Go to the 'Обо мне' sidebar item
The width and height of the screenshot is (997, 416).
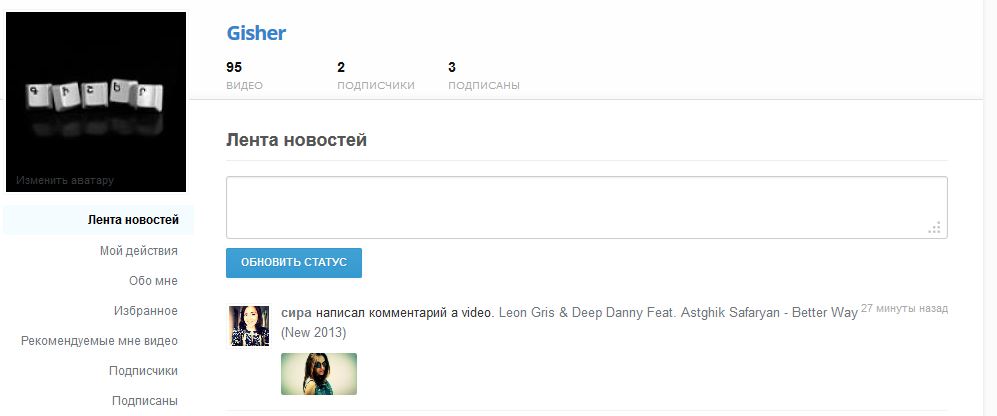pyautogui.click(x=153, y=281)
